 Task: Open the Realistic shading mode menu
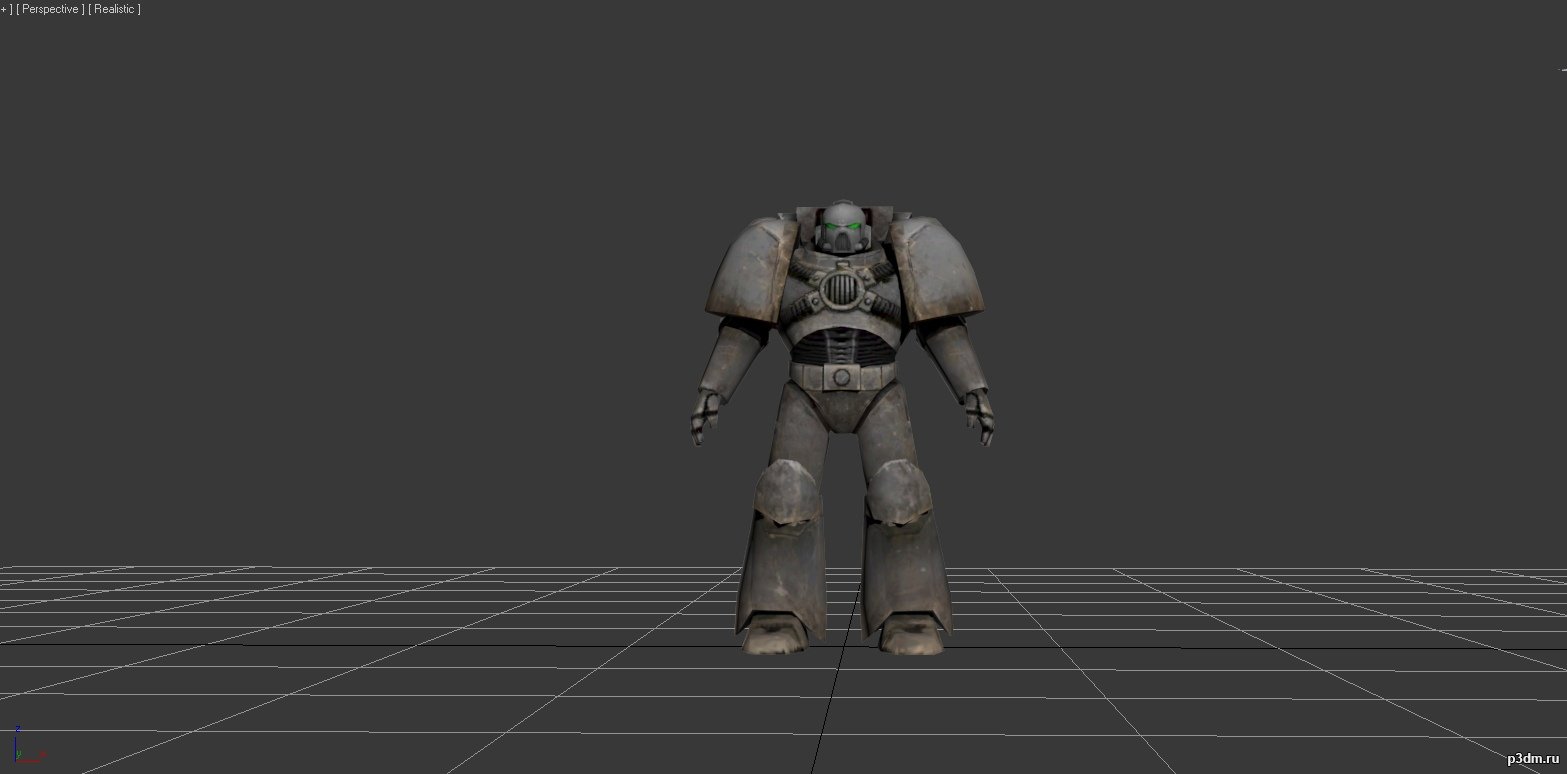pyautogui.click(x=114, y=9)
